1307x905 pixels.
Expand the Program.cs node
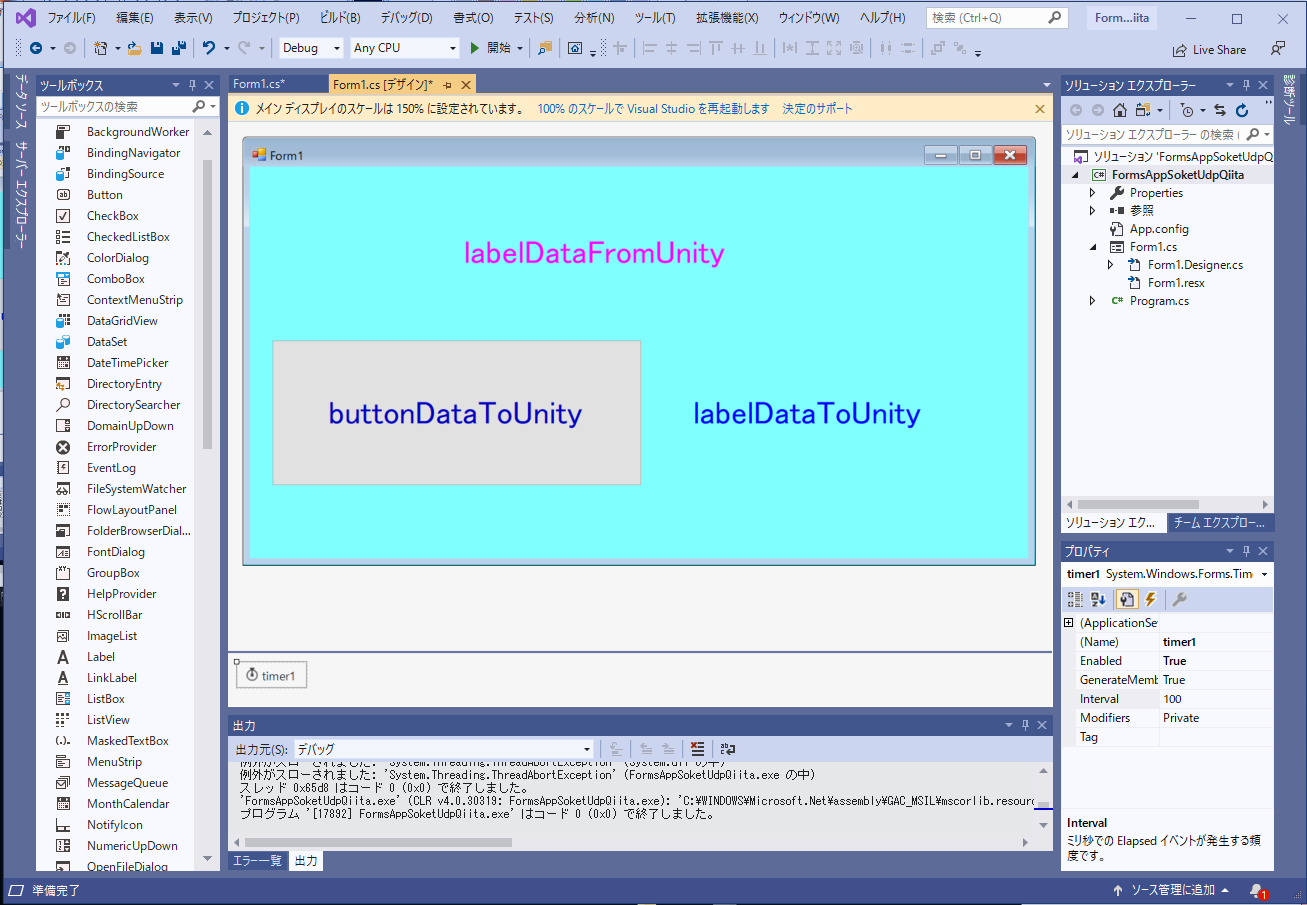[1092, 301]
